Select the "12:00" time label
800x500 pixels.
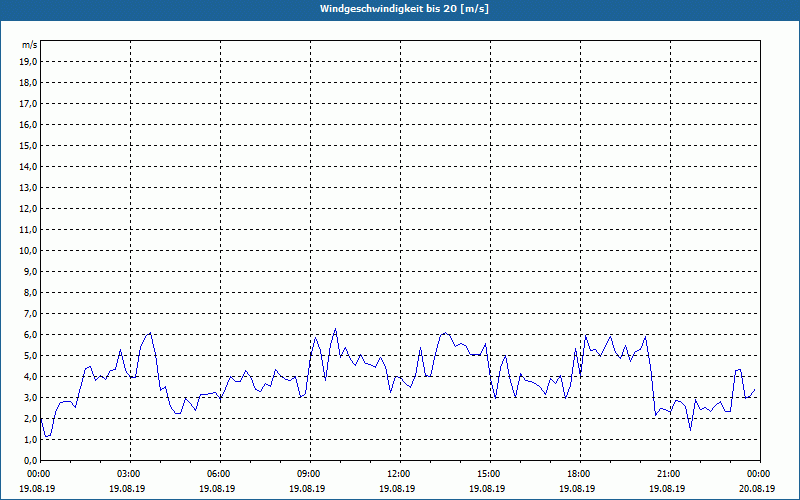coord(400,474)
